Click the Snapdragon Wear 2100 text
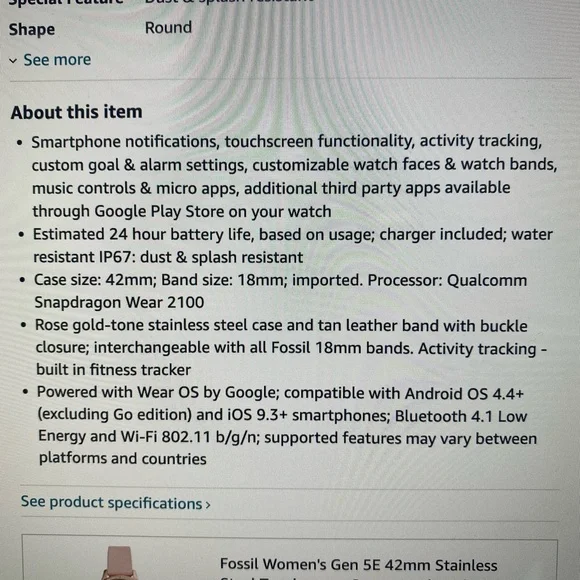Screen dimensions: 580x580 [x=119, y=303]
